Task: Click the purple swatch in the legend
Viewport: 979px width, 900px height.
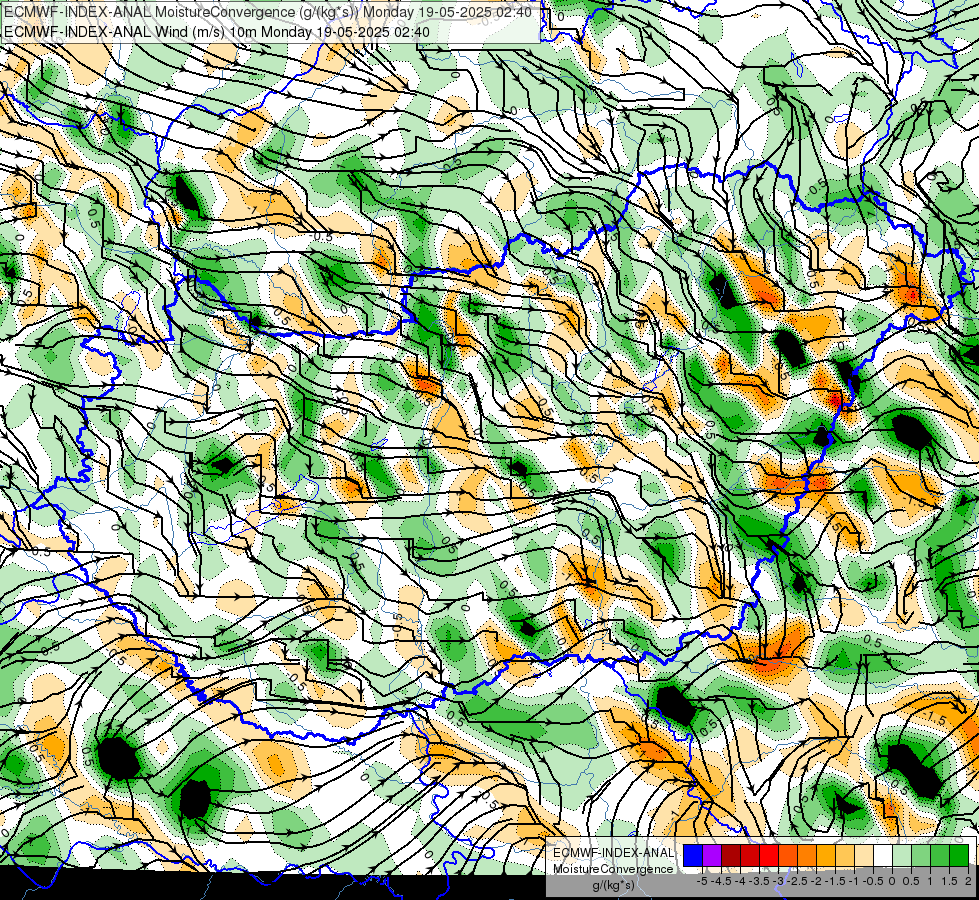Action: click(x=712, y=856)
